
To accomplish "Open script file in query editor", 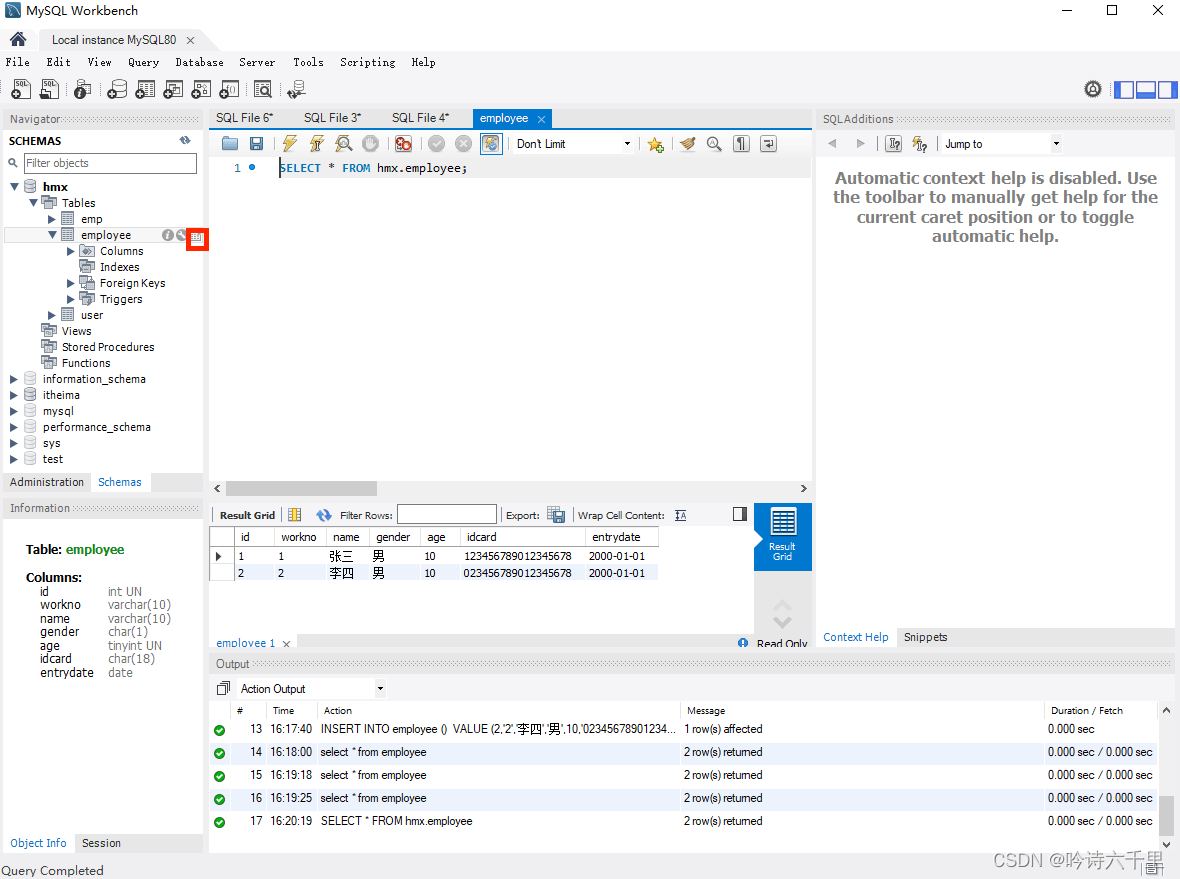I will point(230,144).
